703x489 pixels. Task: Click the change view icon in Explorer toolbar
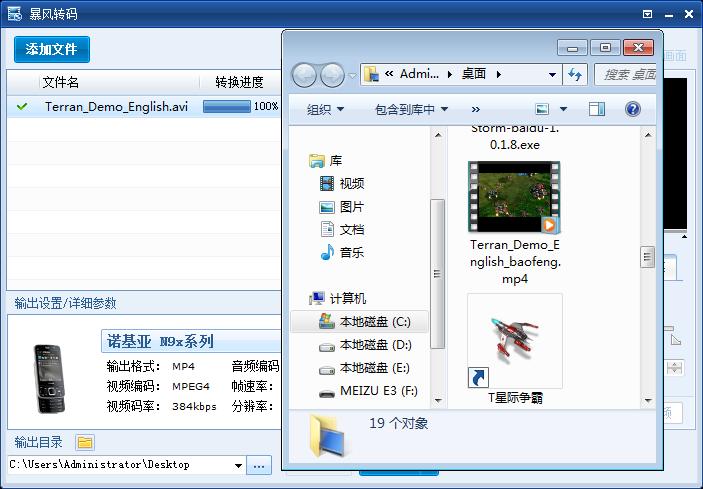click(x=542, y=109)
